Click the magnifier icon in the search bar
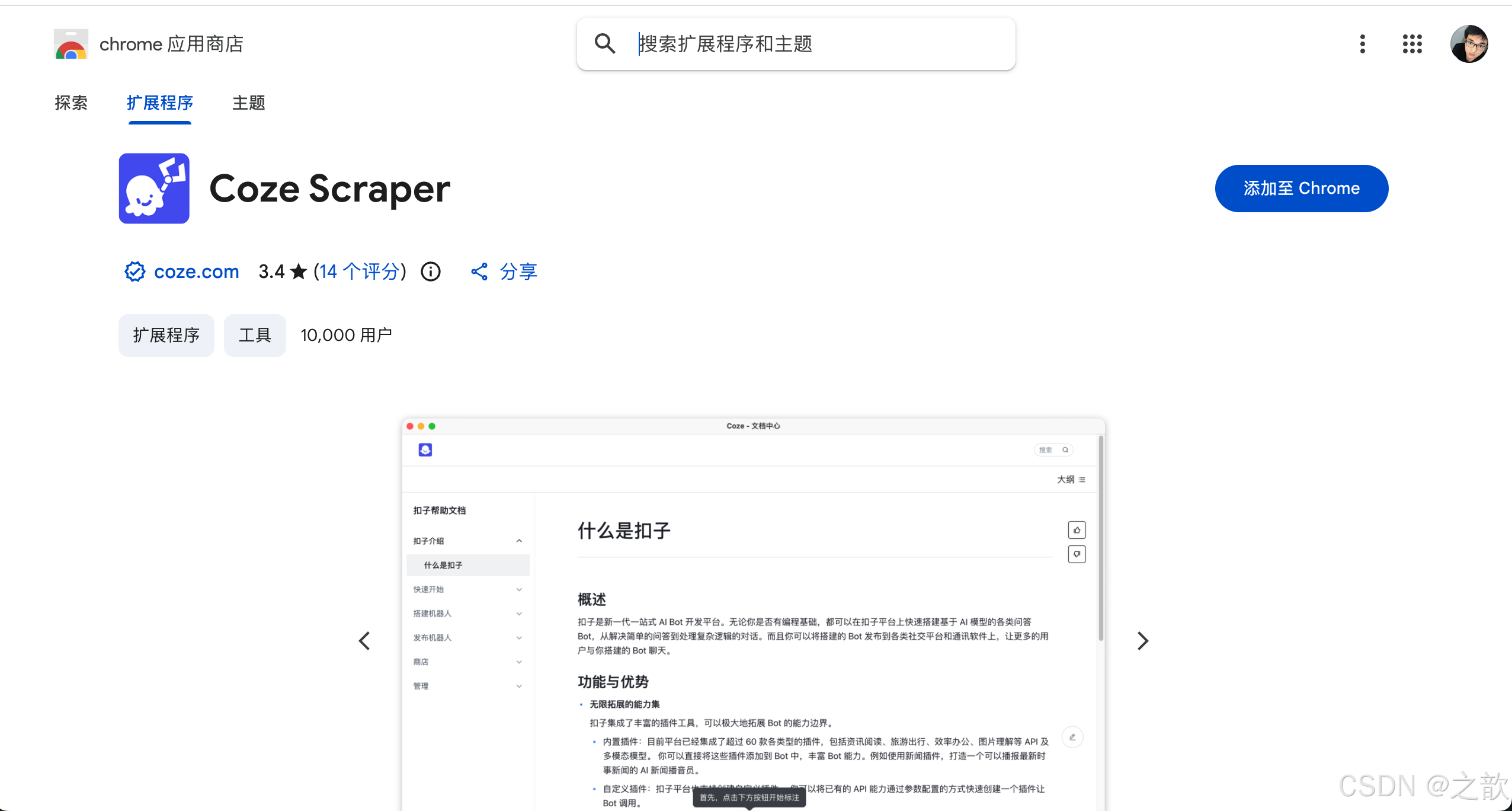Screen dimensions: 1512x811 pyautogui.click(x=604, y=43)
